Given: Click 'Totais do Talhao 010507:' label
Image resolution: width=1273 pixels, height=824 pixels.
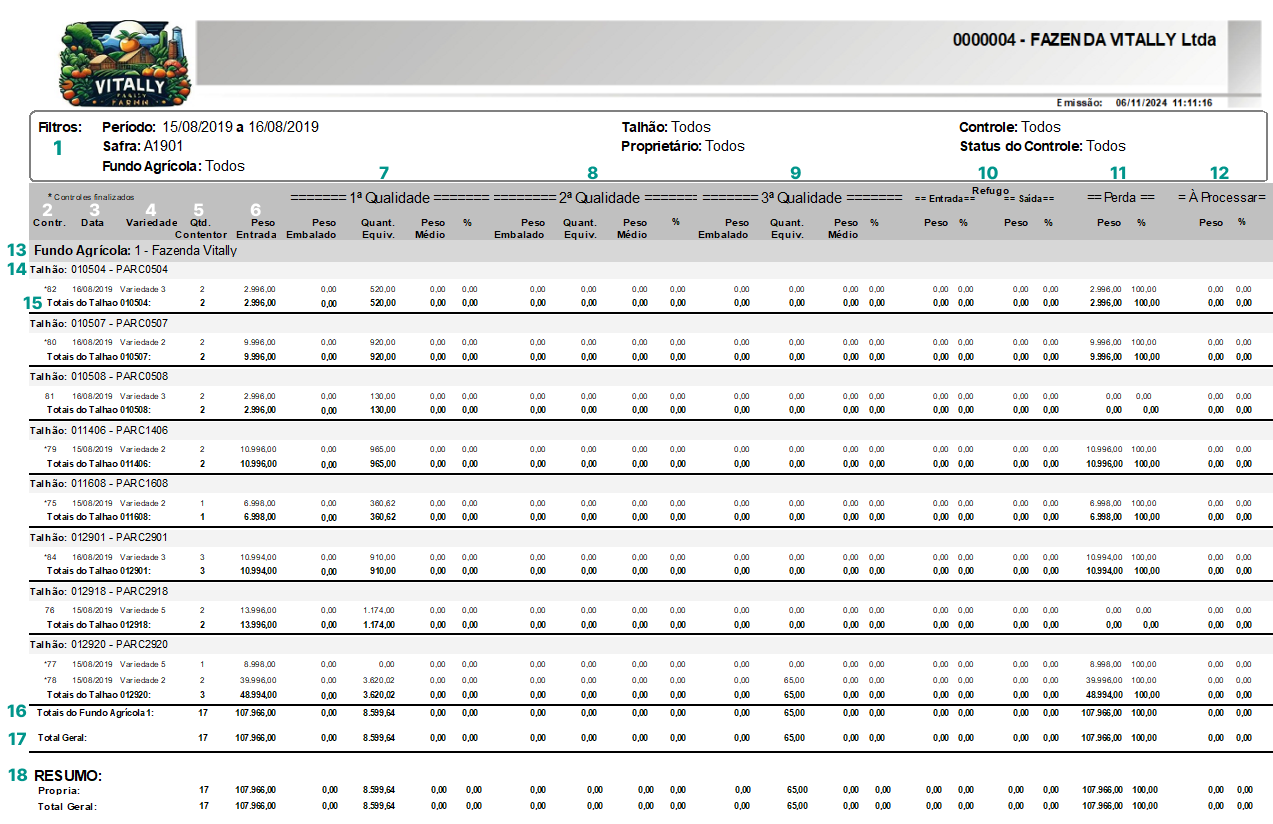Looking at the screenshot, I should coord(99,356).
